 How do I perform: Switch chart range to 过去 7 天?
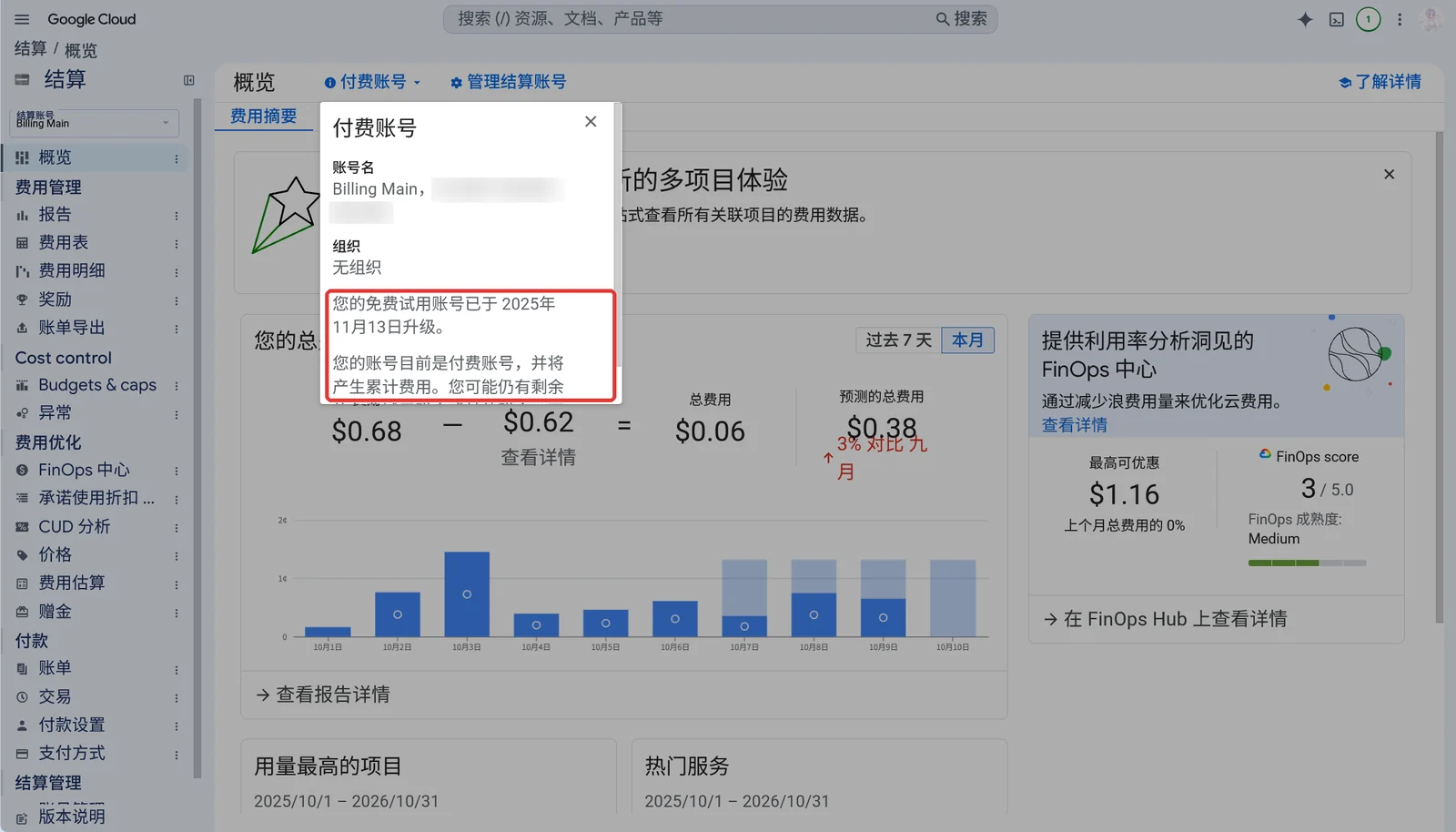coord(899,340)
